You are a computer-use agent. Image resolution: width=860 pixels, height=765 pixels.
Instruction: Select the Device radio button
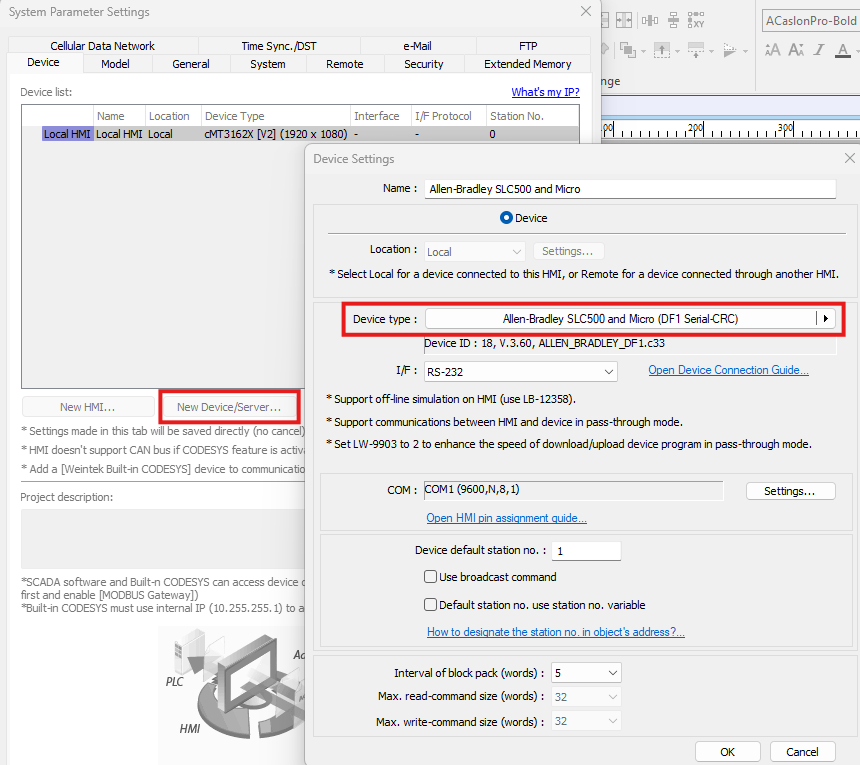[506, 218]
